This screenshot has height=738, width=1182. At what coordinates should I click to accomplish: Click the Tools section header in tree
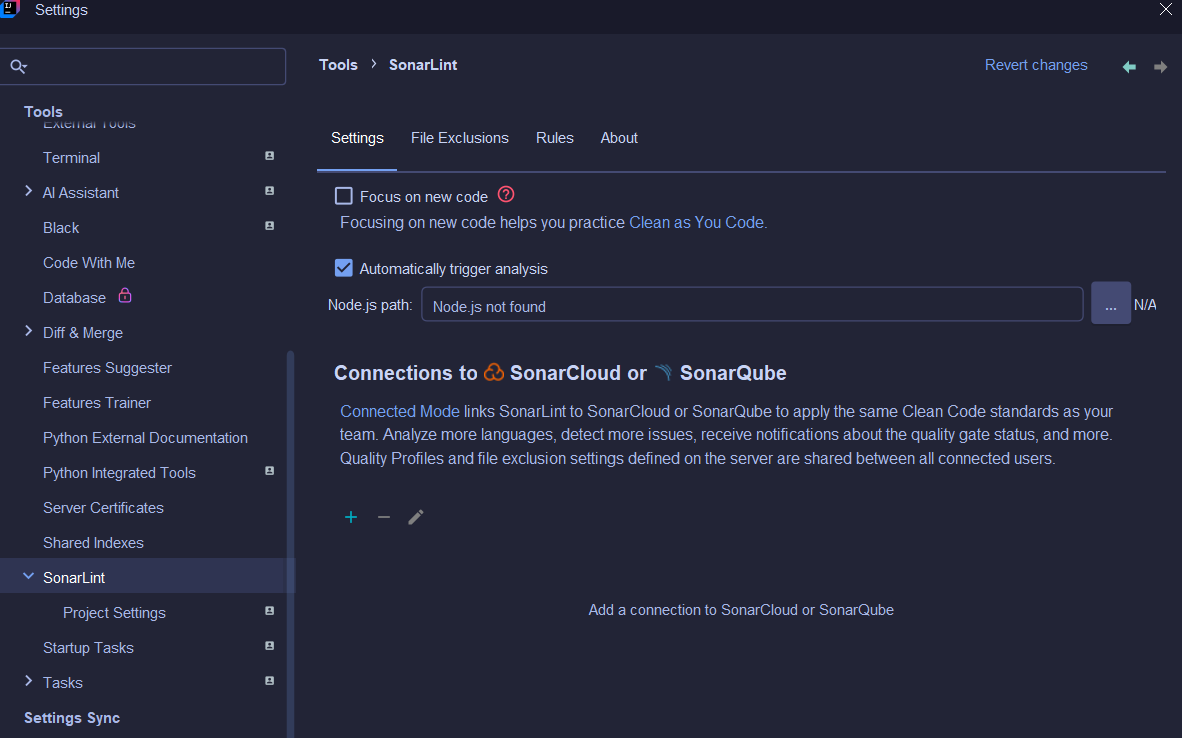pos(43,112)
